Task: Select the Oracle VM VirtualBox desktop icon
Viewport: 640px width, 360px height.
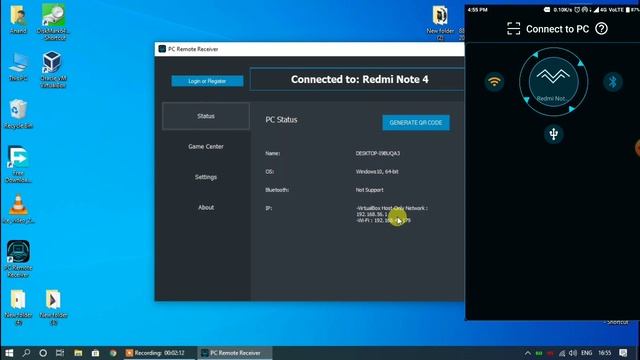Action: (x=53, y=69)
